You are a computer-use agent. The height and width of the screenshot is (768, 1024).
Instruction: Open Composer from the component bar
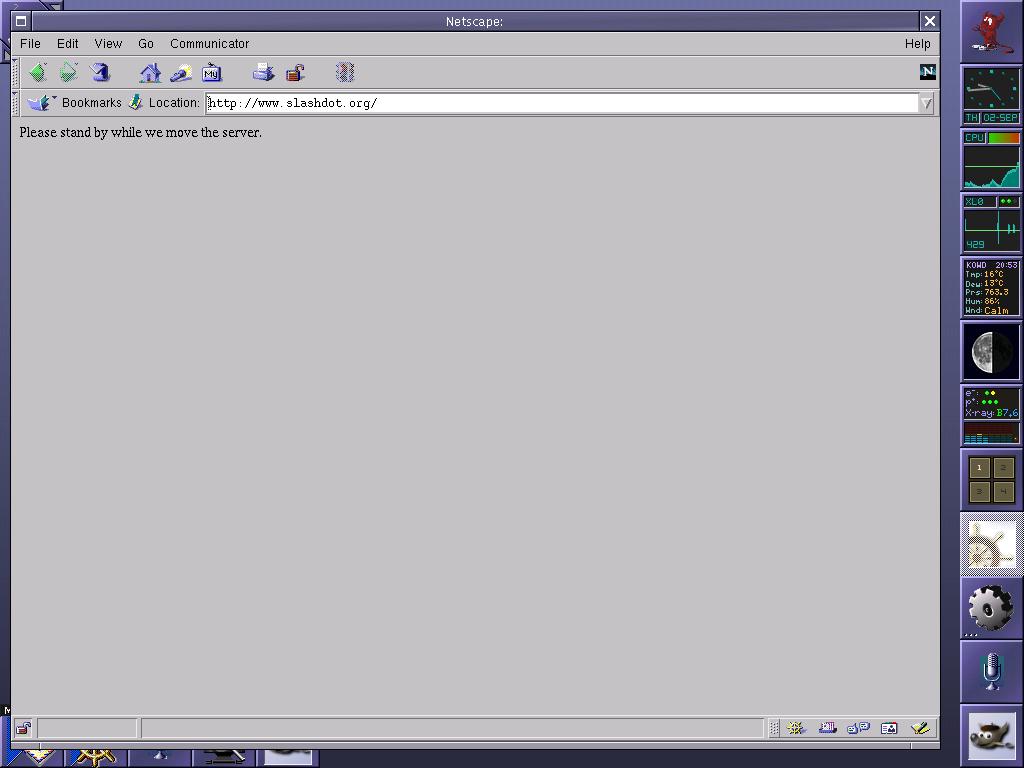point(920,728)
